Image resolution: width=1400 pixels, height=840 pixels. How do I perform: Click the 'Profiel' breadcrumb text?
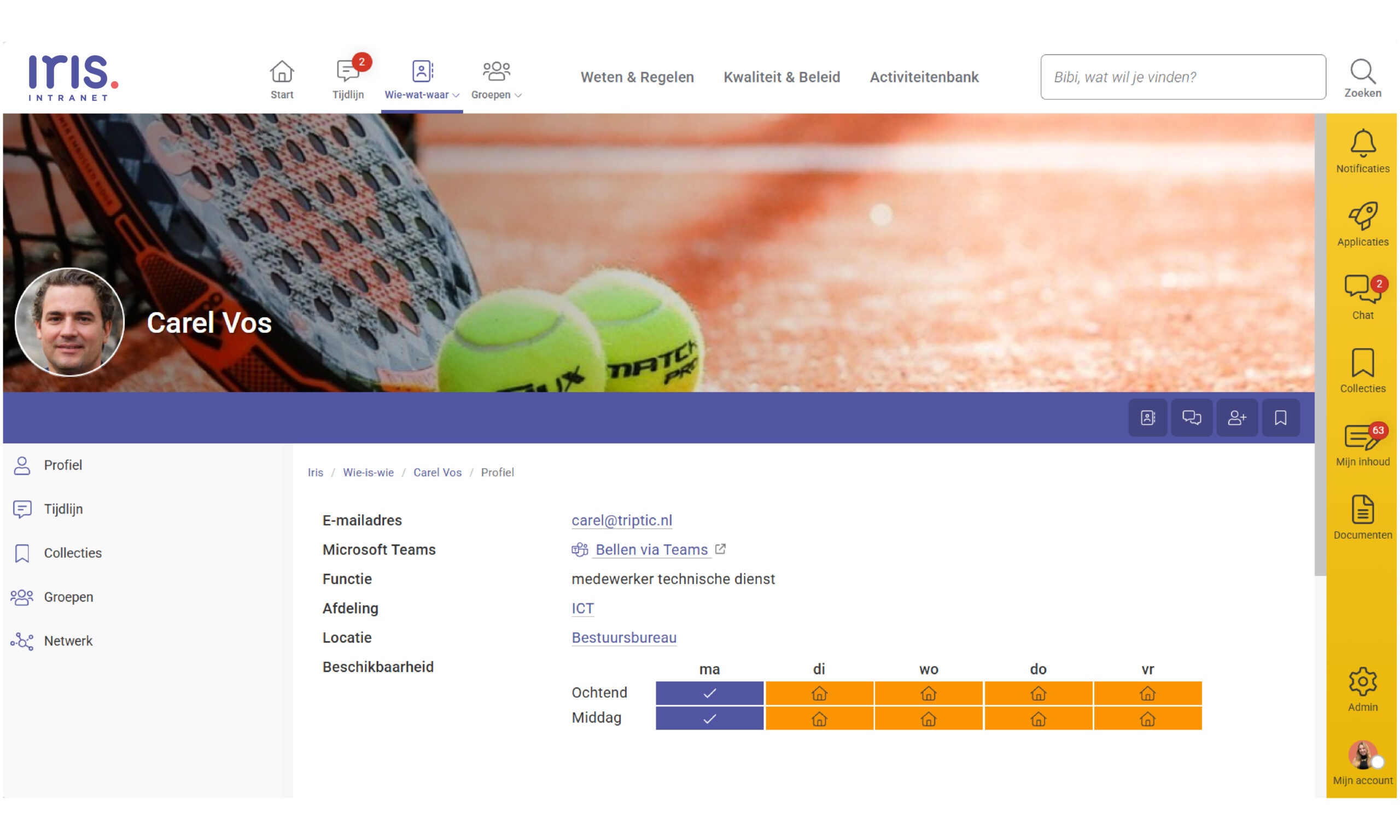tap(498, 472)
